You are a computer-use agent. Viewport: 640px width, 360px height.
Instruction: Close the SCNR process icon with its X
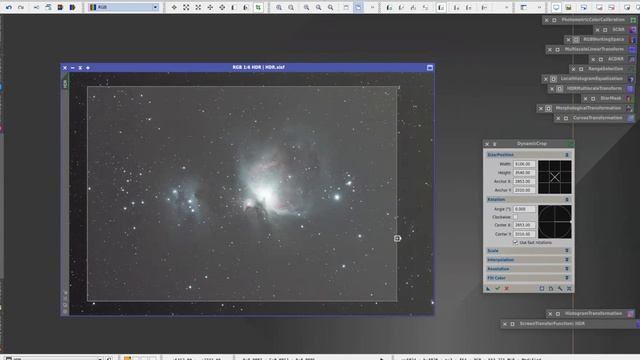[x=598, y=30]
